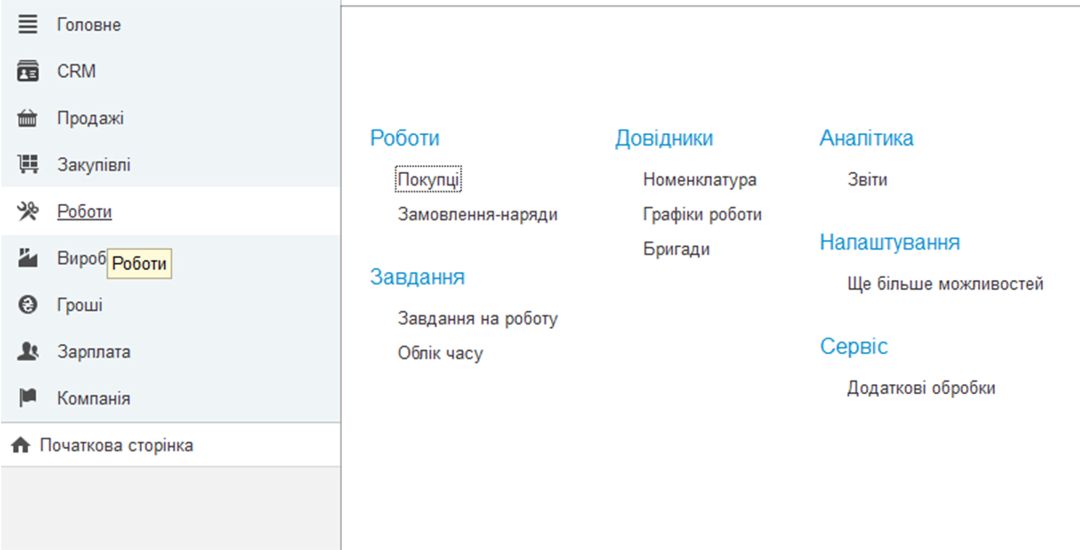Switch to the Закупівлі section

coord(94,165)
